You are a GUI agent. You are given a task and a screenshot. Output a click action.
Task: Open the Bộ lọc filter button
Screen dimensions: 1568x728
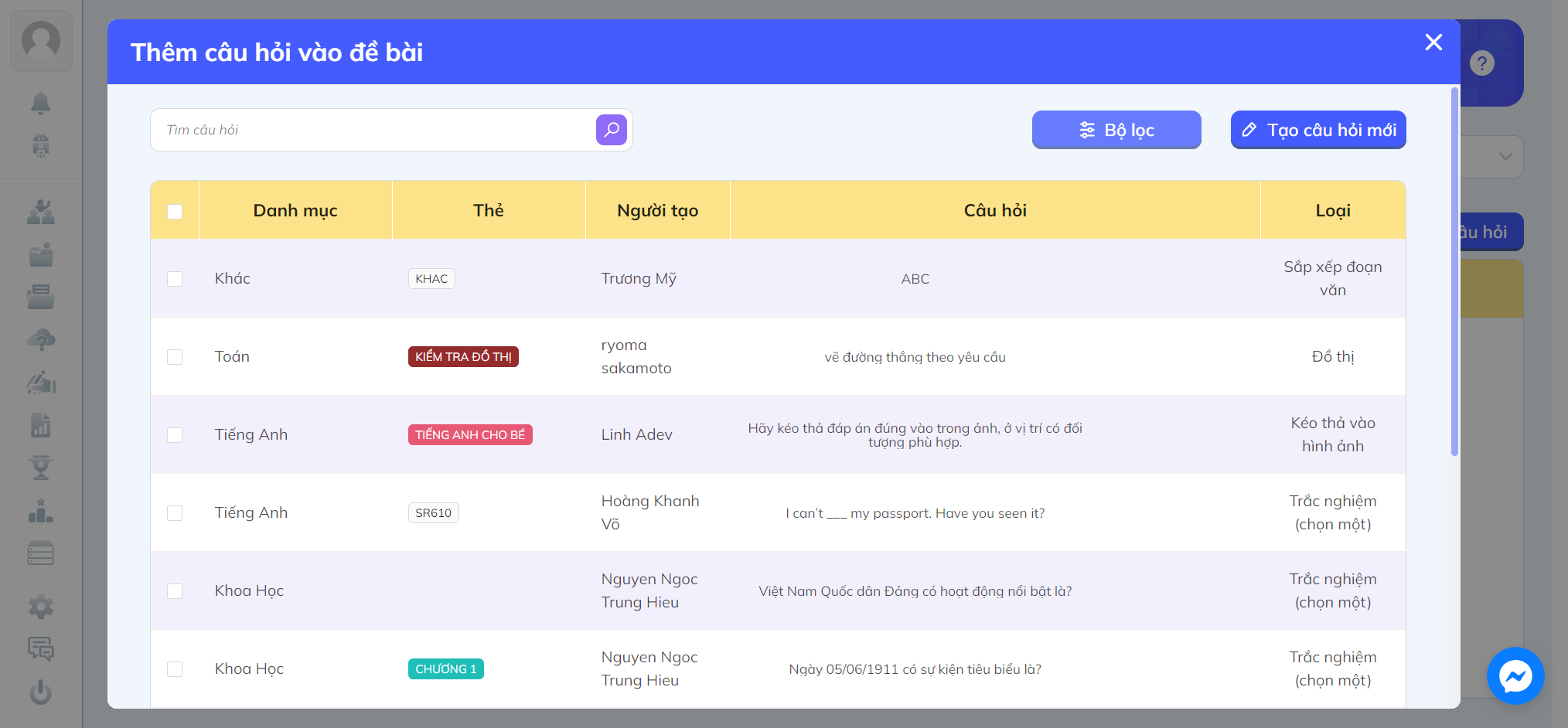[x=1116, y=130]
